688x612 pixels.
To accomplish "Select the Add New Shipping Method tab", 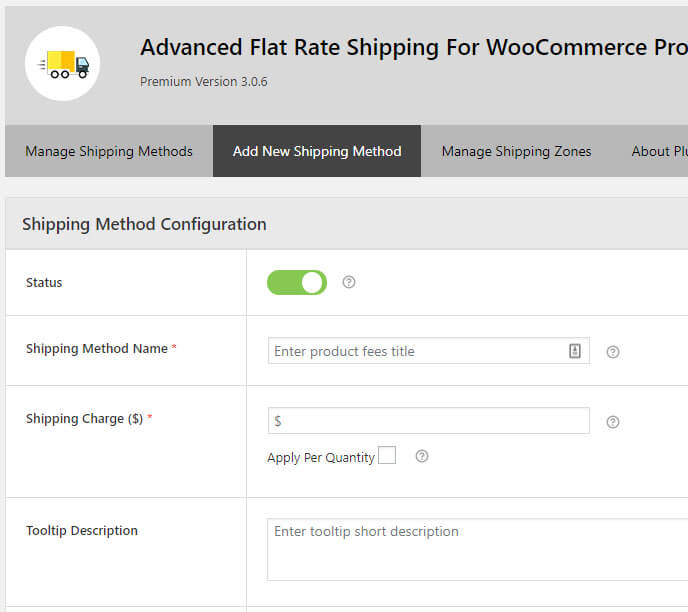I will (x=317, y=151).
